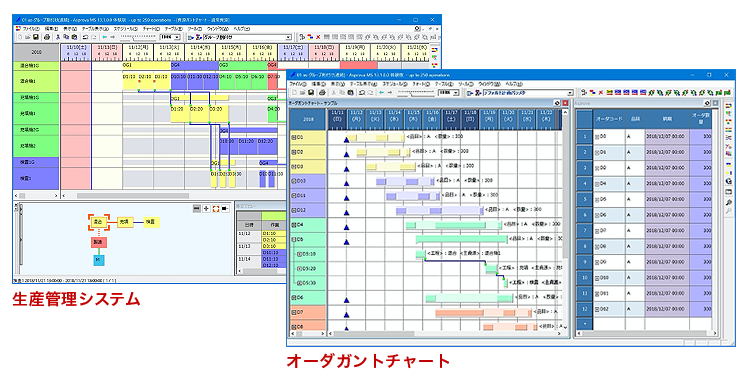750x380 pixels.
Task: Select 充填 node in process diagram
Action: 125,222
